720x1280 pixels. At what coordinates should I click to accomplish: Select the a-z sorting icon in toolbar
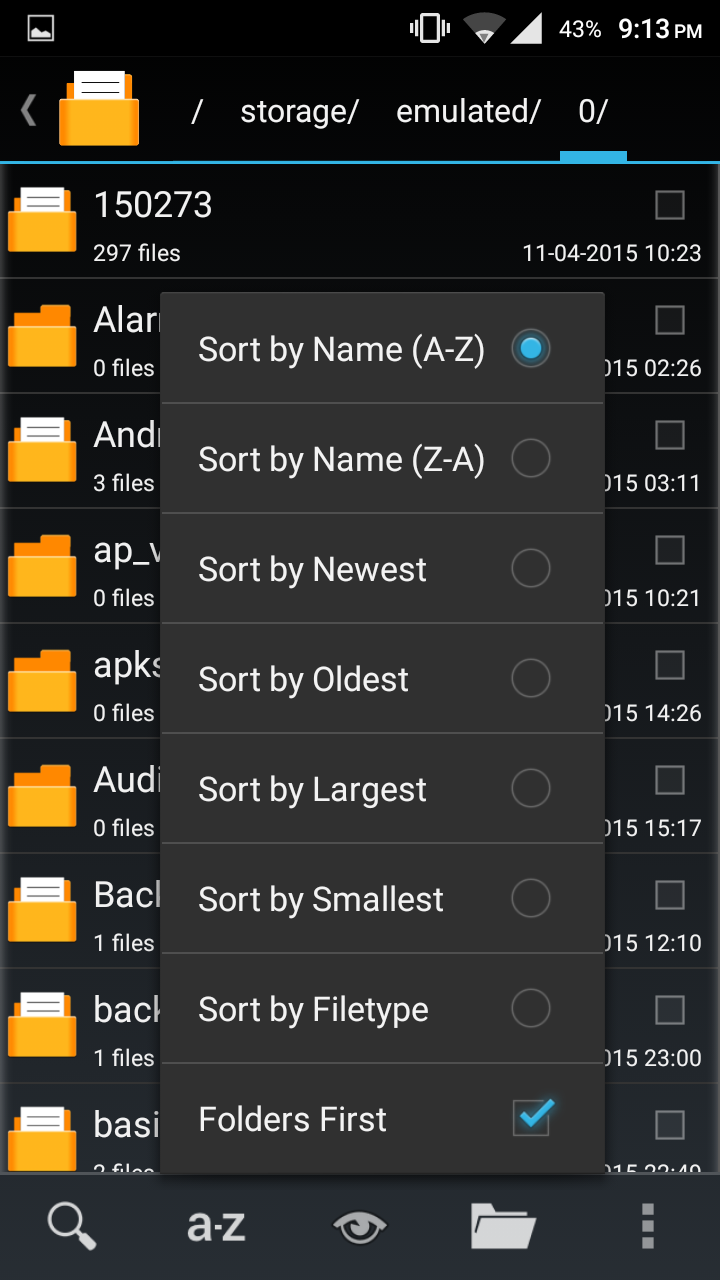point(214,1224)
